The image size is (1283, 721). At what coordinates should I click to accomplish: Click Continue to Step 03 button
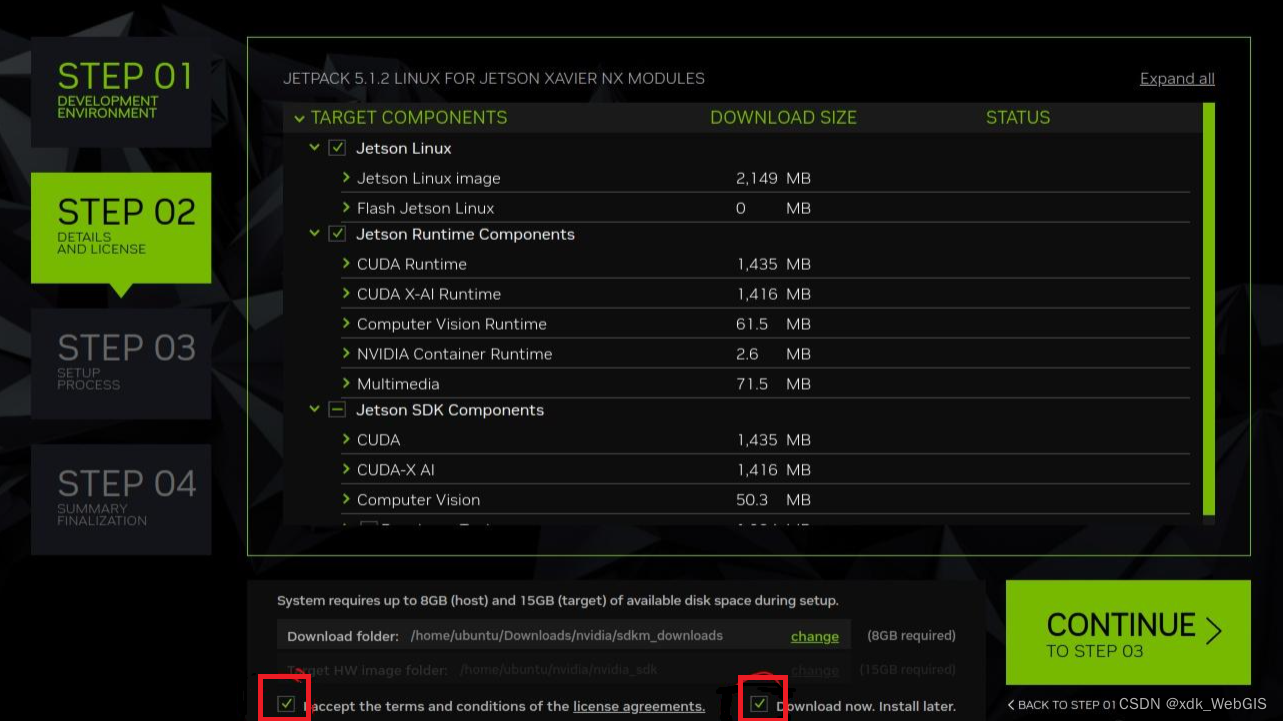1128,631
